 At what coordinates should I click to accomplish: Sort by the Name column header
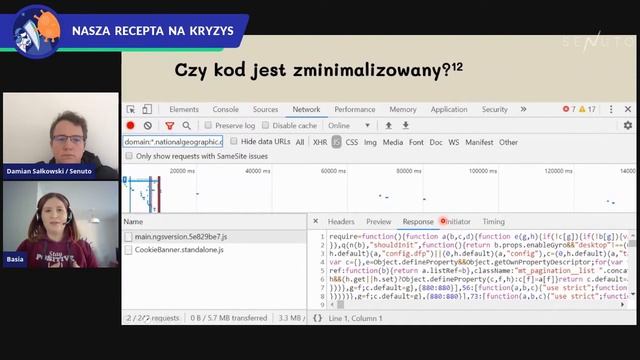(x=214, y=222)
